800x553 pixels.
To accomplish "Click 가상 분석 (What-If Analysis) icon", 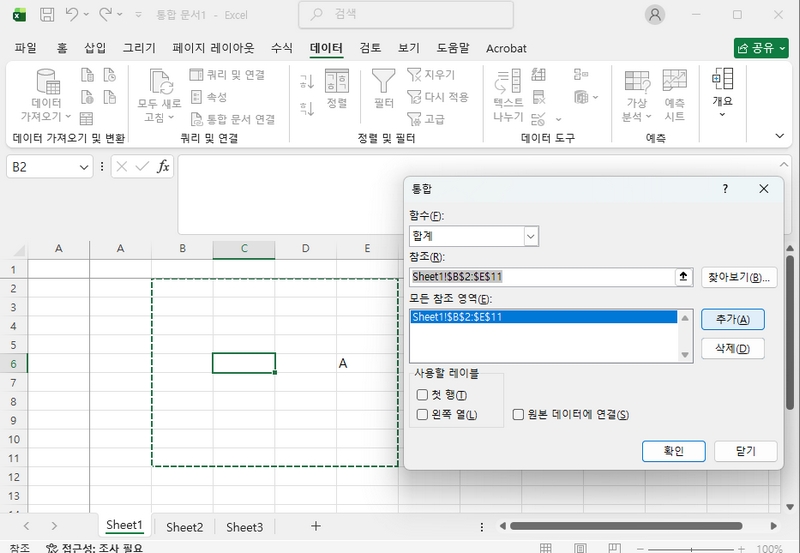I will point(637,95).
